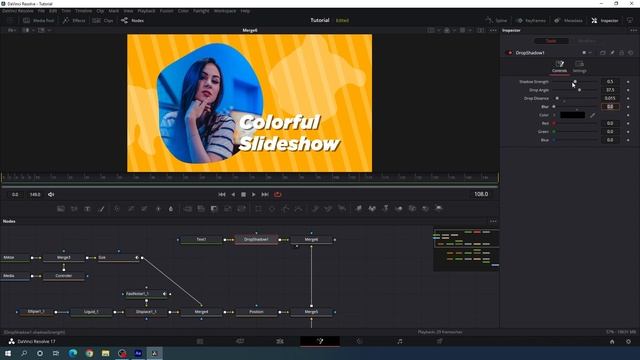Open Nodes panel options menu
The image size is (640, 360).
click(x=493, y=221)
